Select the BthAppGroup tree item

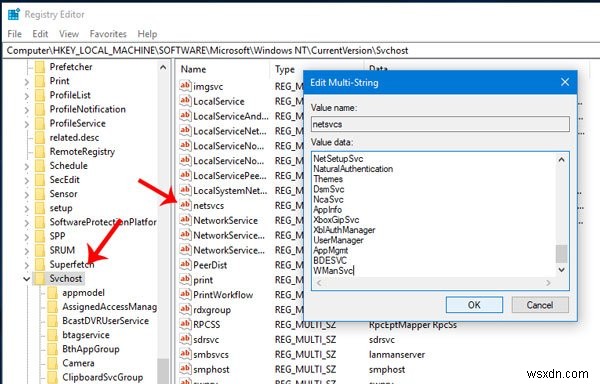(x=91, y=349)
